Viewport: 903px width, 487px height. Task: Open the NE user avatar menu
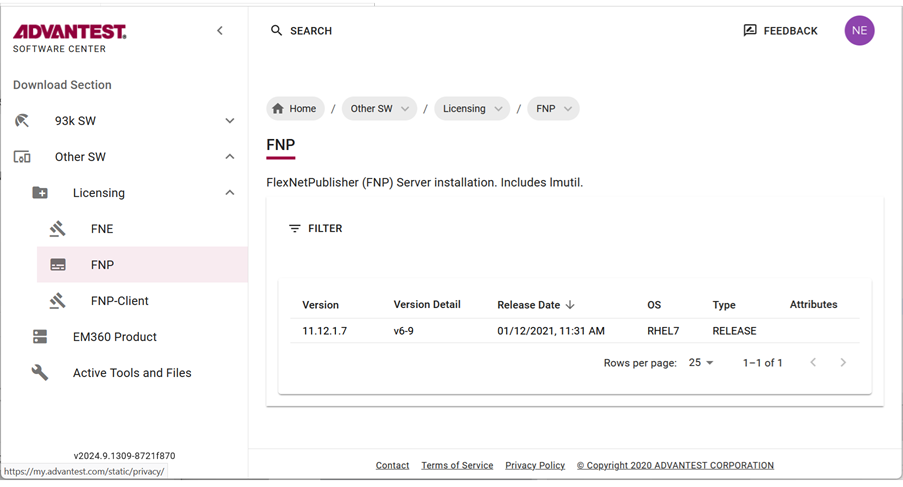(859, 31)
